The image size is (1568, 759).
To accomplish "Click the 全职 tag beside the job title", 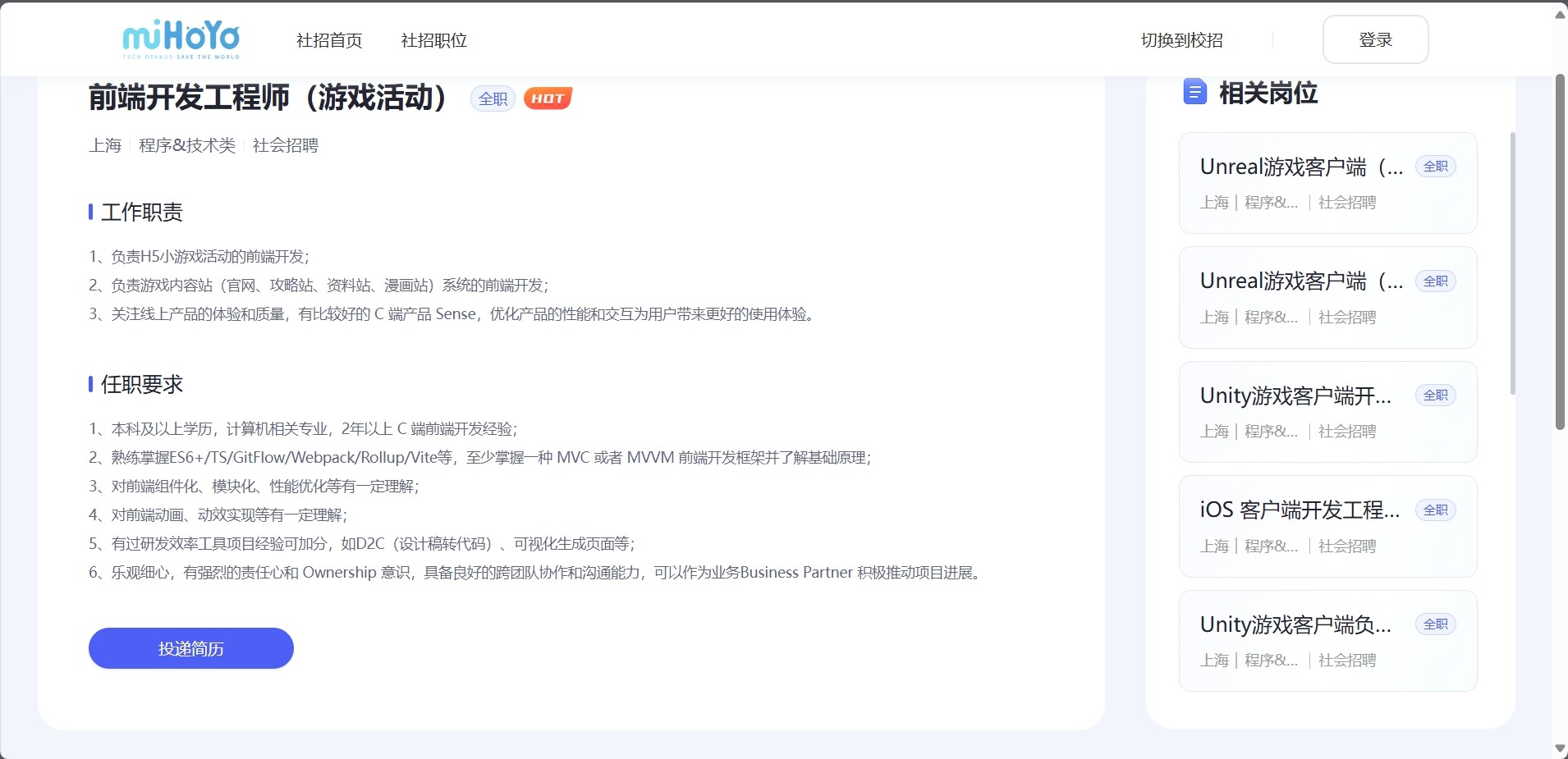I will pyautogui.click(x=493, y=98).
